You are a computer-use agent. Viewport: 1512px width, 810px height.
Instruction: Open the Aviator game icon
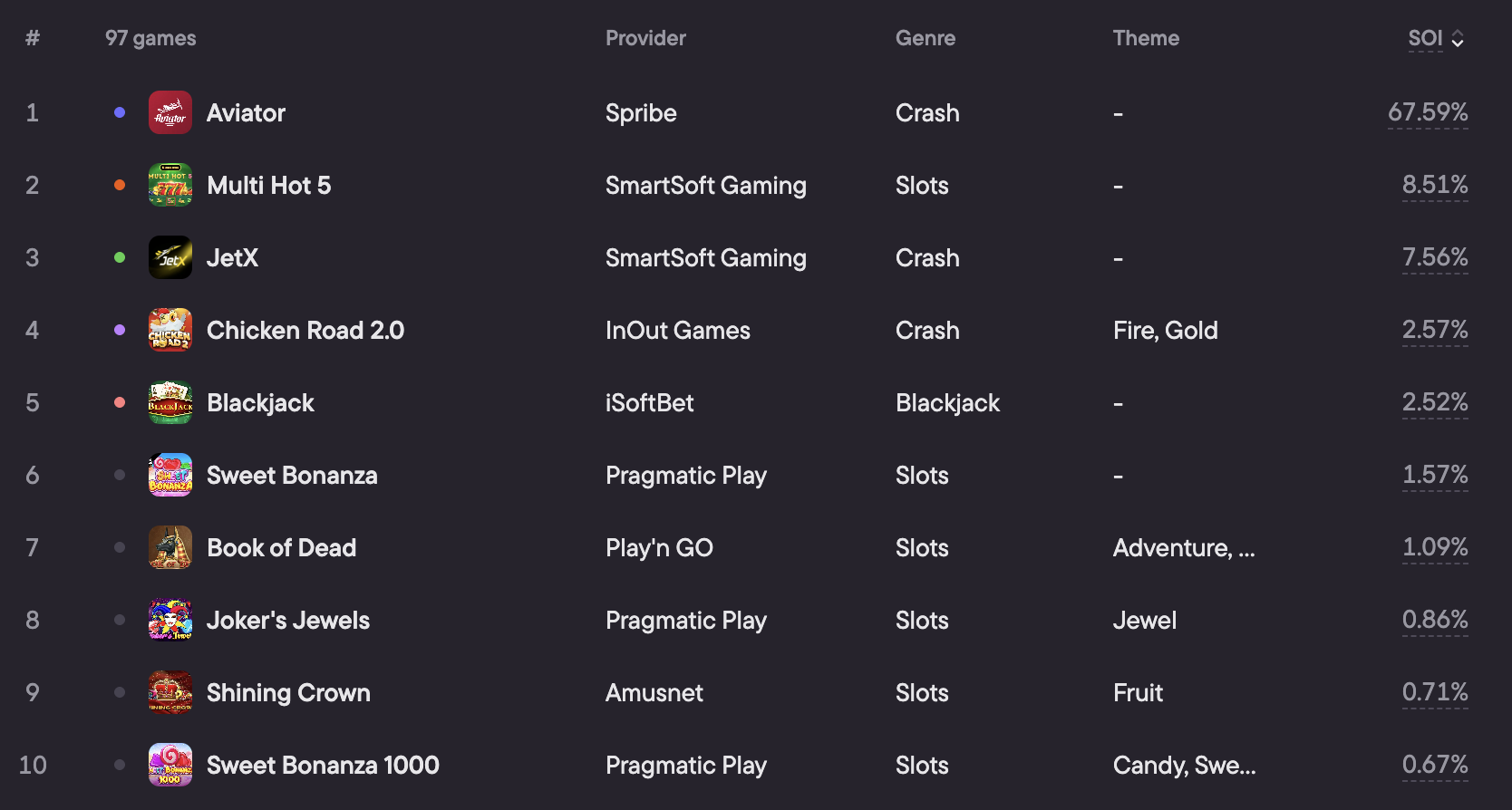tap(170, 112)
